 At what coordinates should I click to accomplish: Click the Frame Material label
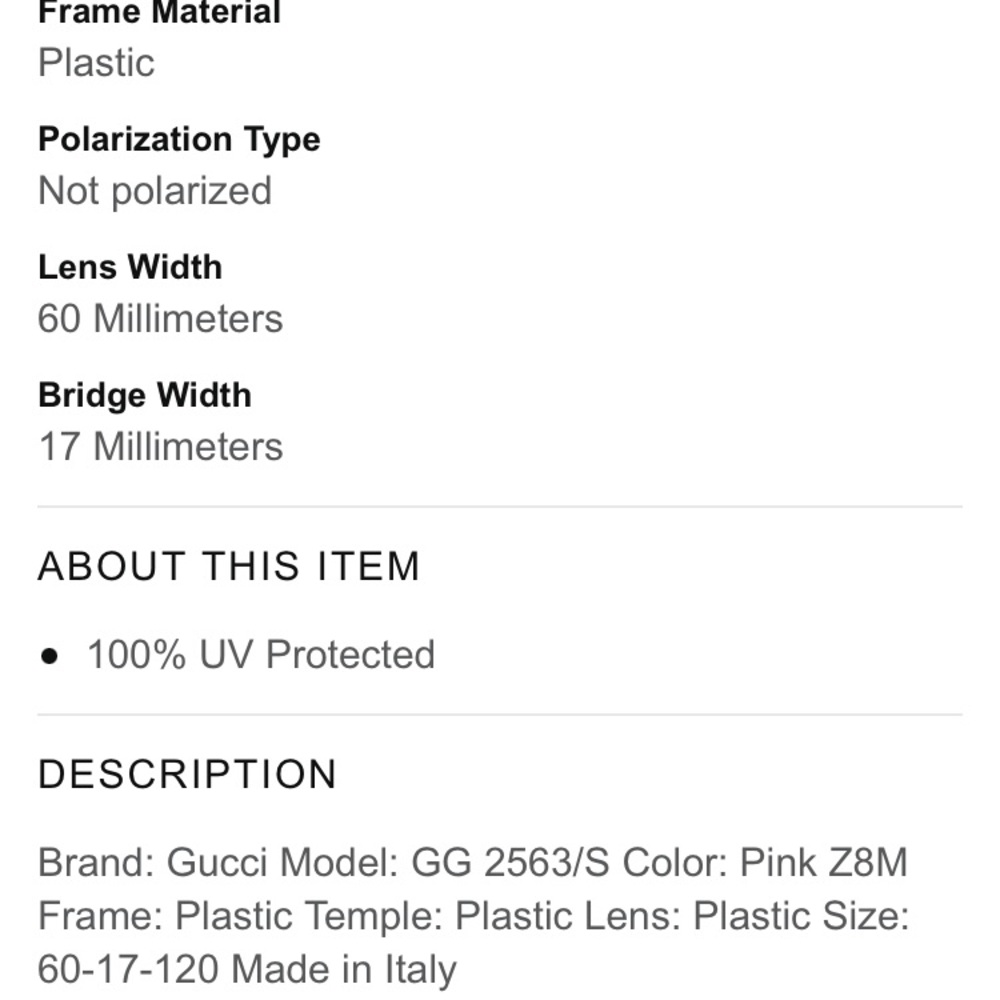pos(159,13)
